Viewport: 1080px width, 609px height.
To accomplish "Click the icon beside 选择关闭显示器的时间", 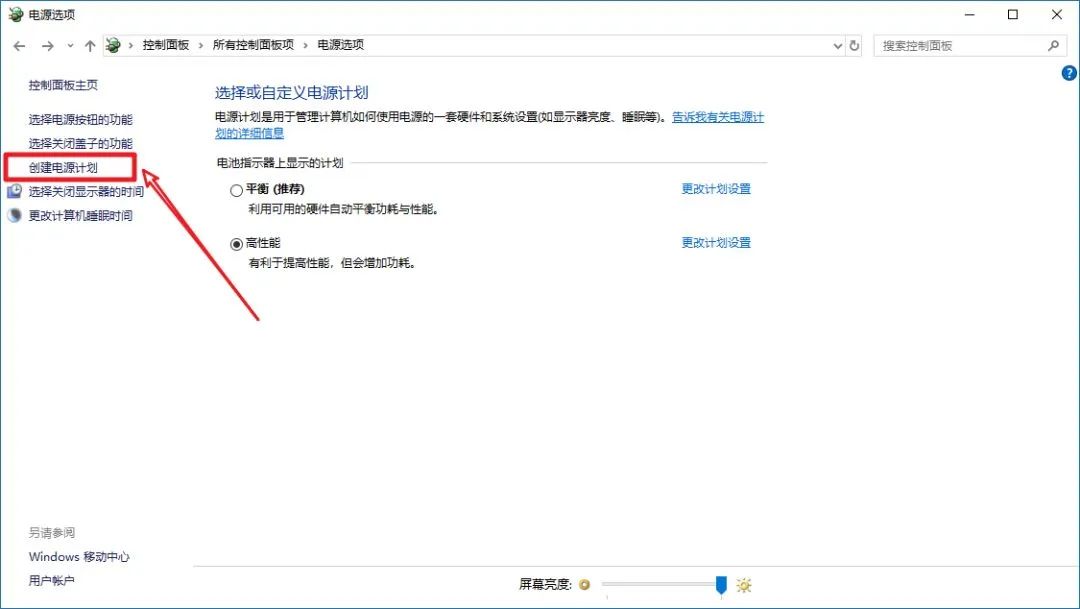I will coord(15,192).
